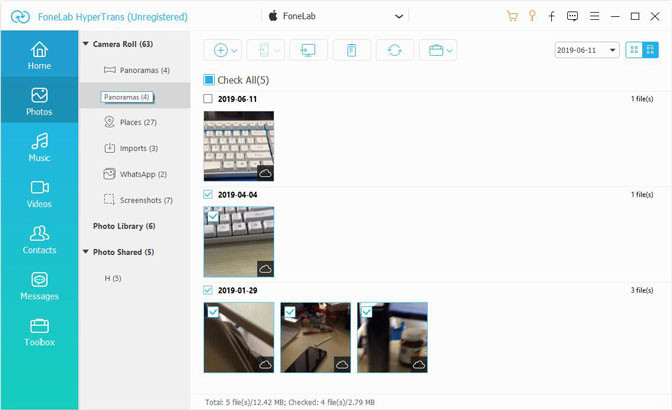
Task: Expand the Export to device dropdown arrow
Action: point(277,51)
